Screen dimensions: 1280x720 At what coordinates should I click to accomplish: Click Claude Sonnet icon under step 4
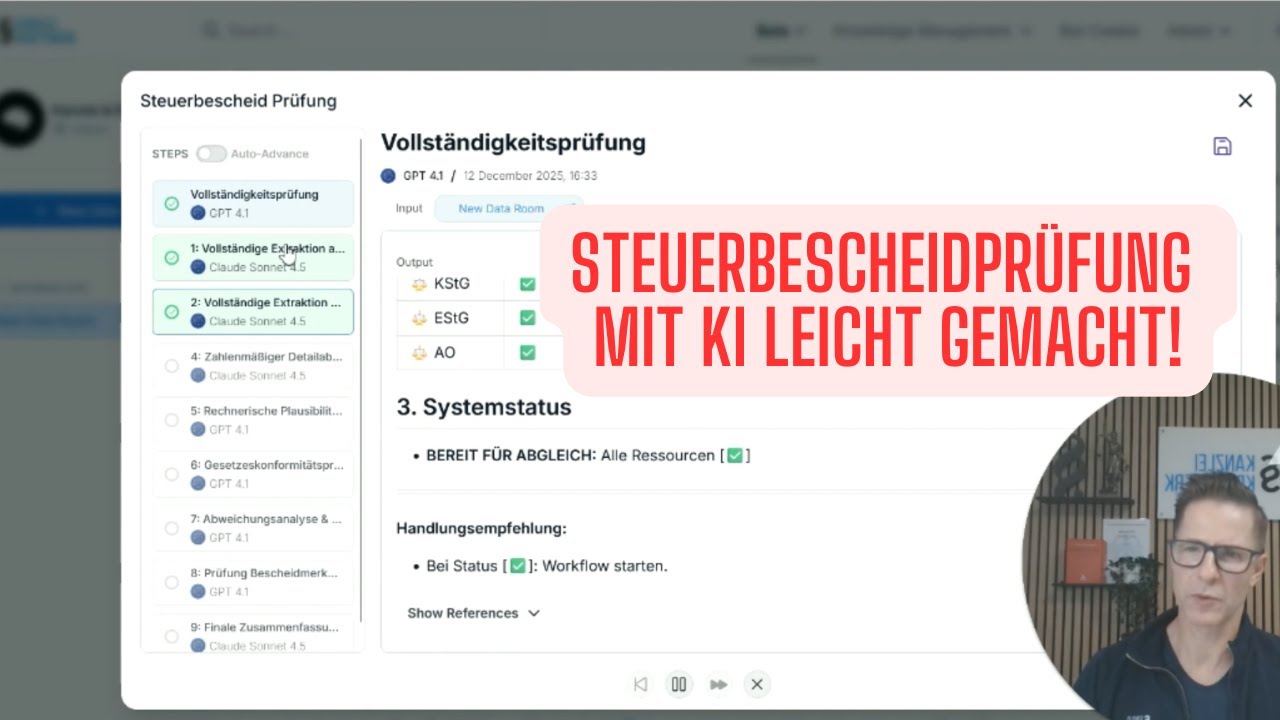(x=198, y=375)
